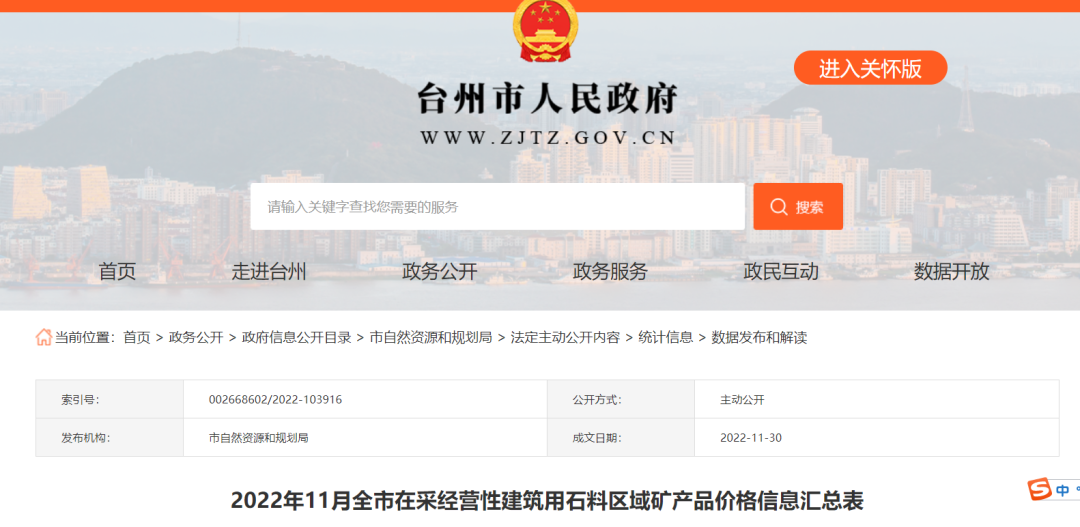
Task: Click 政府信息公开目录 breadcrumb link
Action: pos(296,337)
